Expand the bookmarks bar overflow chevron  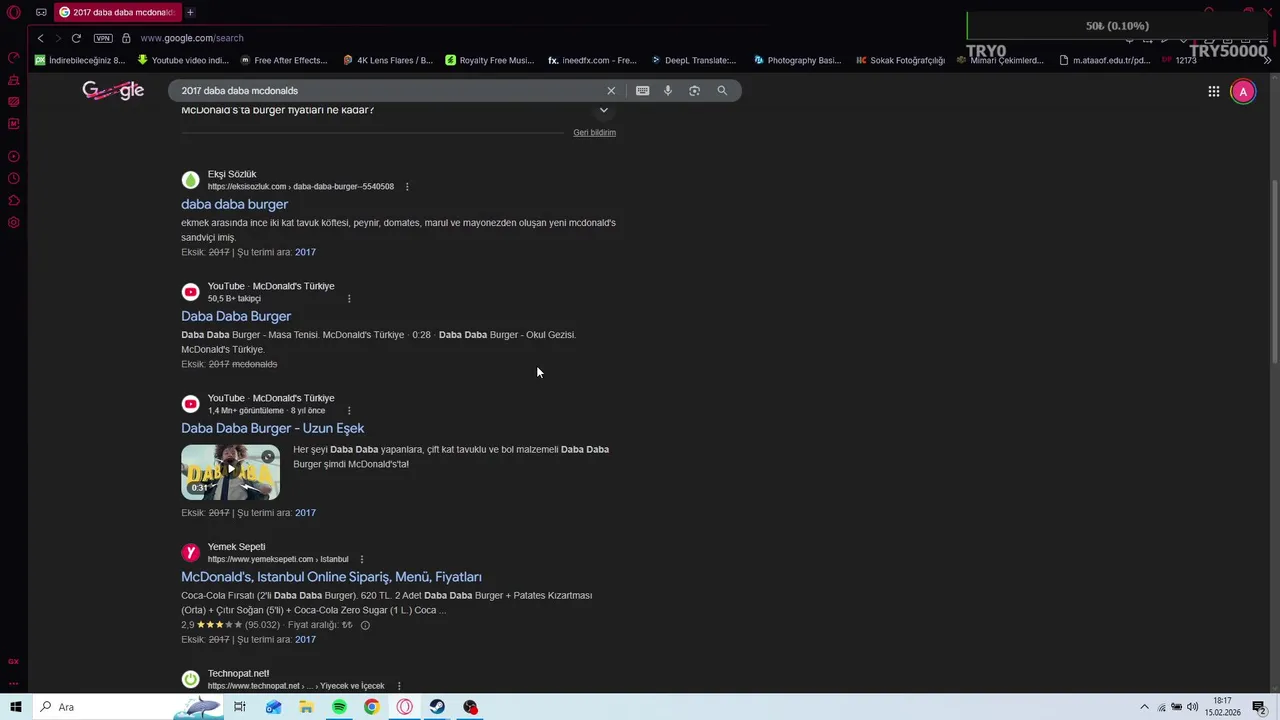[x=1267, y=60]
